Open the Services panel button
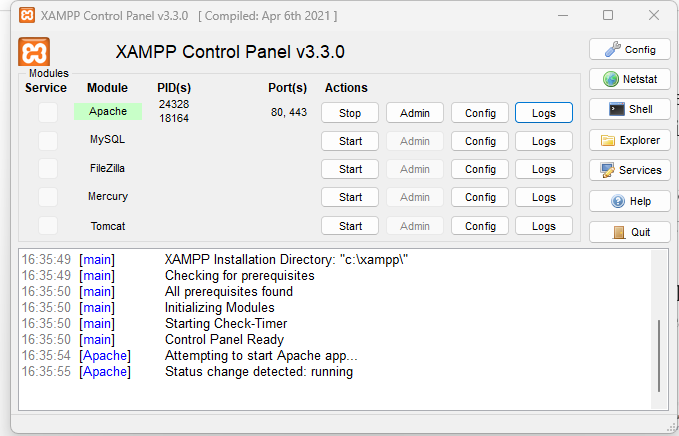 [x=629, y=170]
